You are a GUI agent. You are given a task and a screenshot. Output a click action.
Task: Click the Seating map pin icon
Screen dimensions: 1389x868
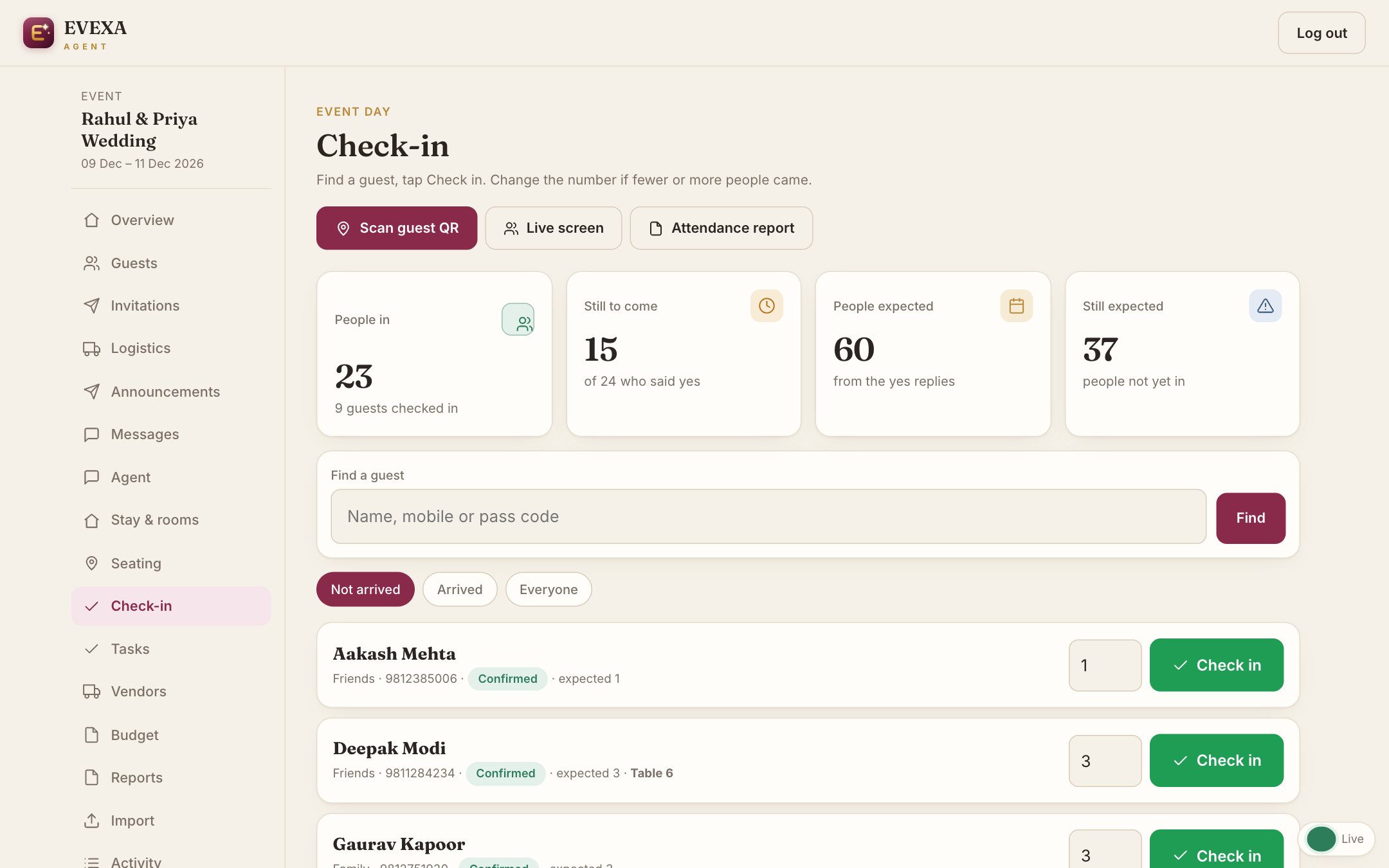point(92,563)
